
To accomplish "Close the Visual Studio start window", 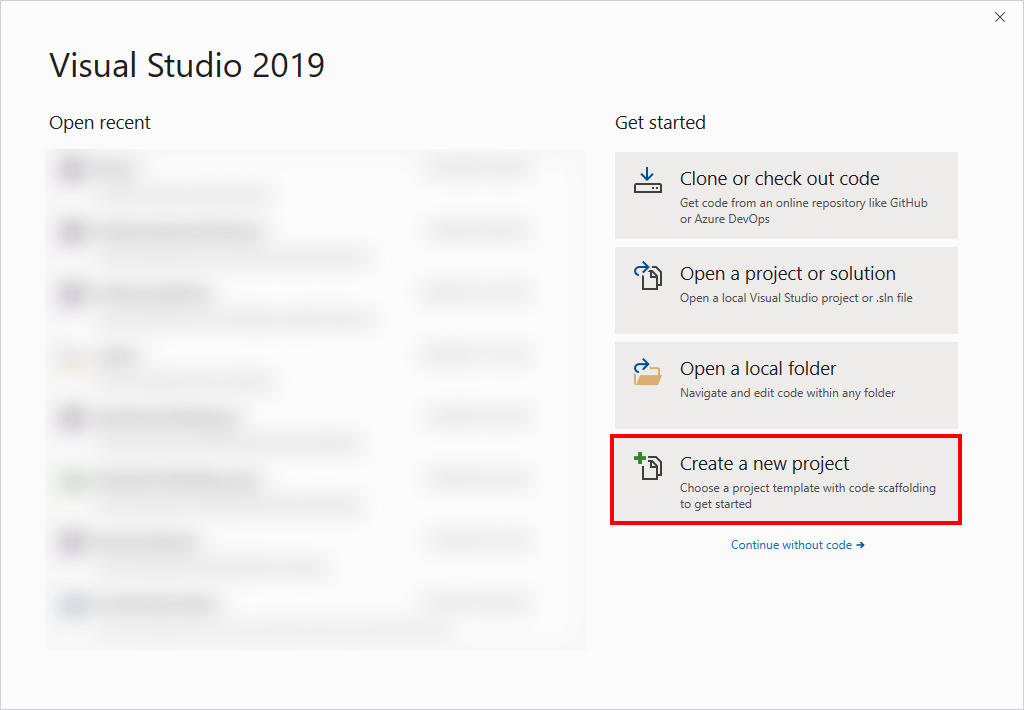I will point(999,17).
